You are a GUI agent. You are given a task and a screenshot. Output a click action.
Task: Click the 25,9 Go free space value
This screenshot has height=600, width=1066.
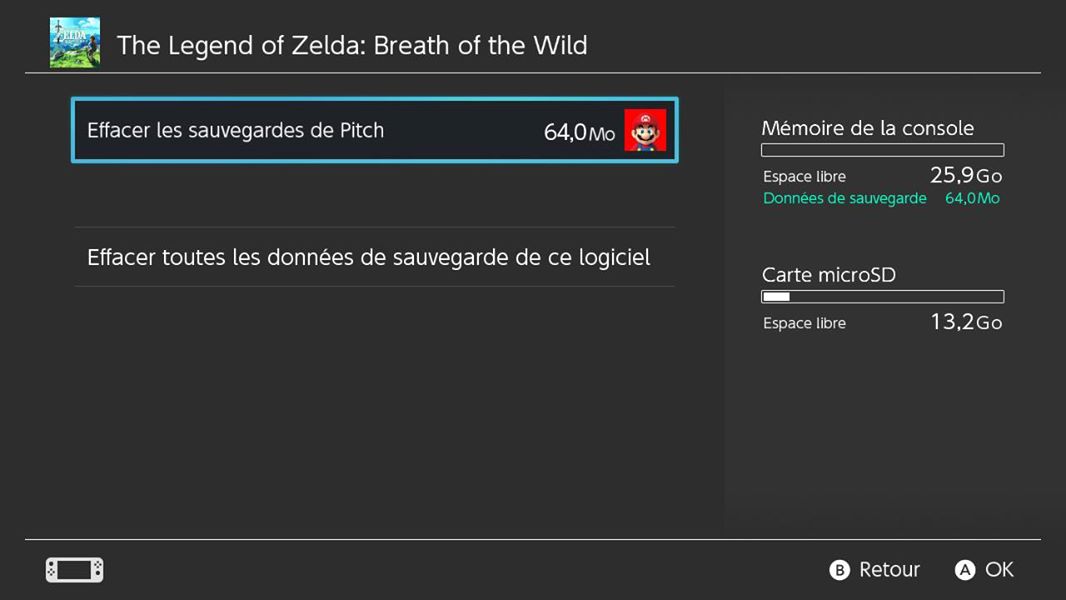point(966,175)
